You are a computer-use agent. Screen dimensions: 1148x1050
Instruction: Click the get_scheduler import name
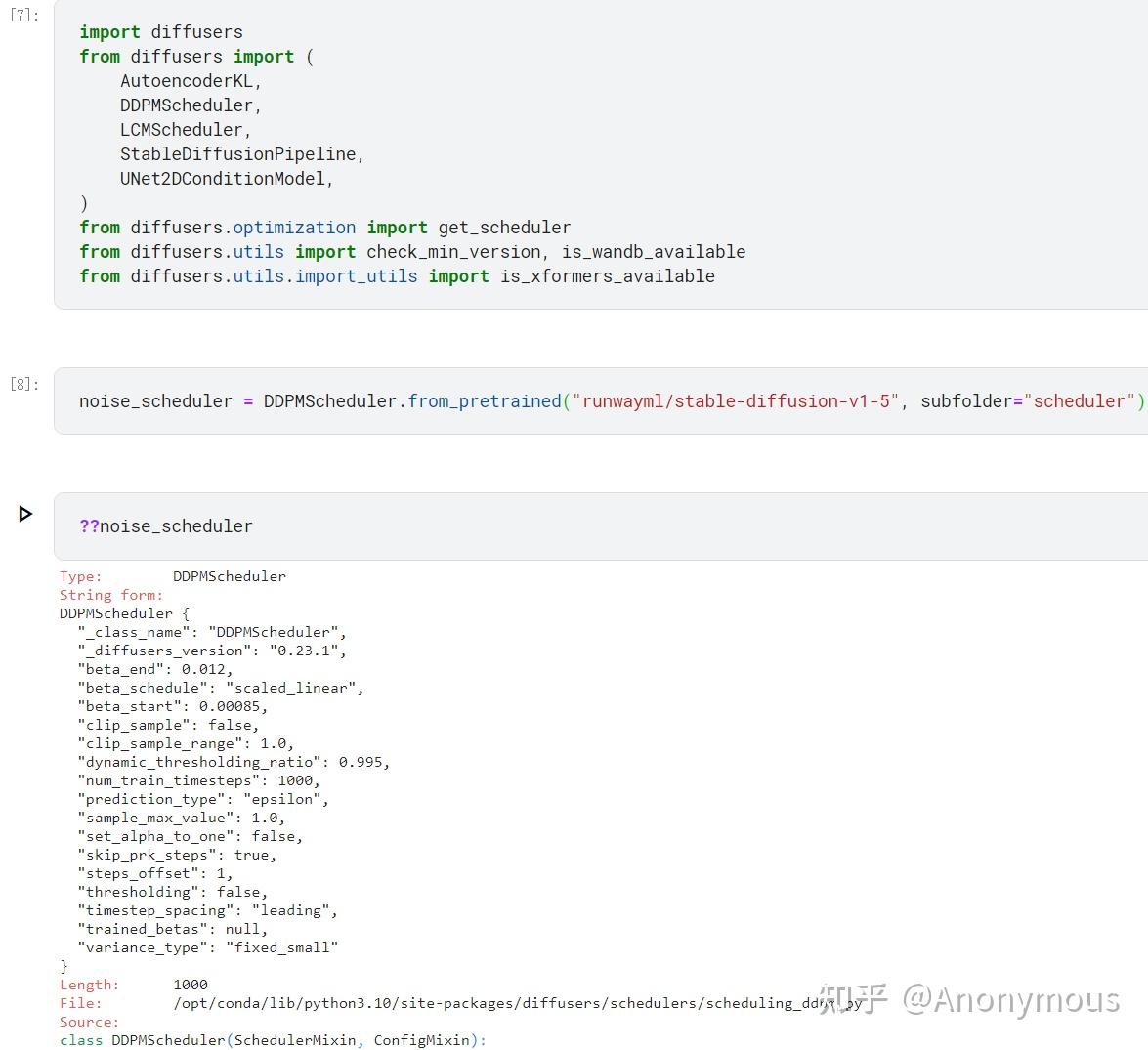click(504, 228)
